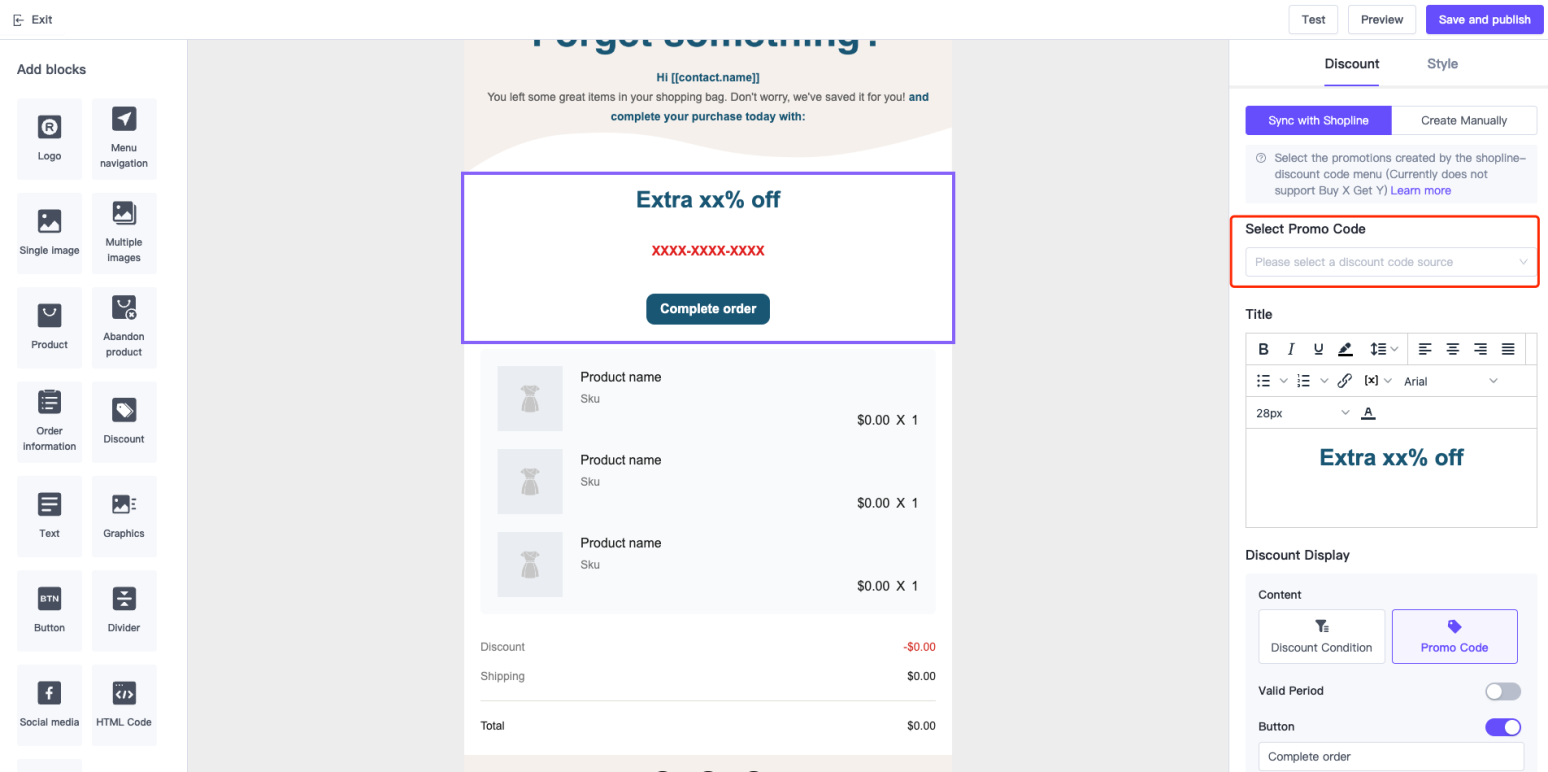Insert a Menu navigation block

click(x=124, y=140)
